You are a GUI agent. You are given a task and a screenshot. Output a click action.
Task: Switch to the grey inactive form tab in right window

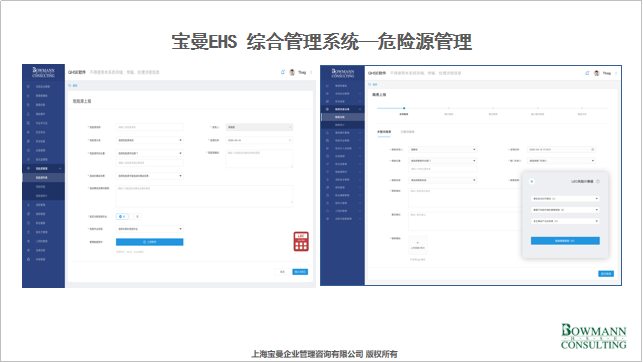pos(407,132)
